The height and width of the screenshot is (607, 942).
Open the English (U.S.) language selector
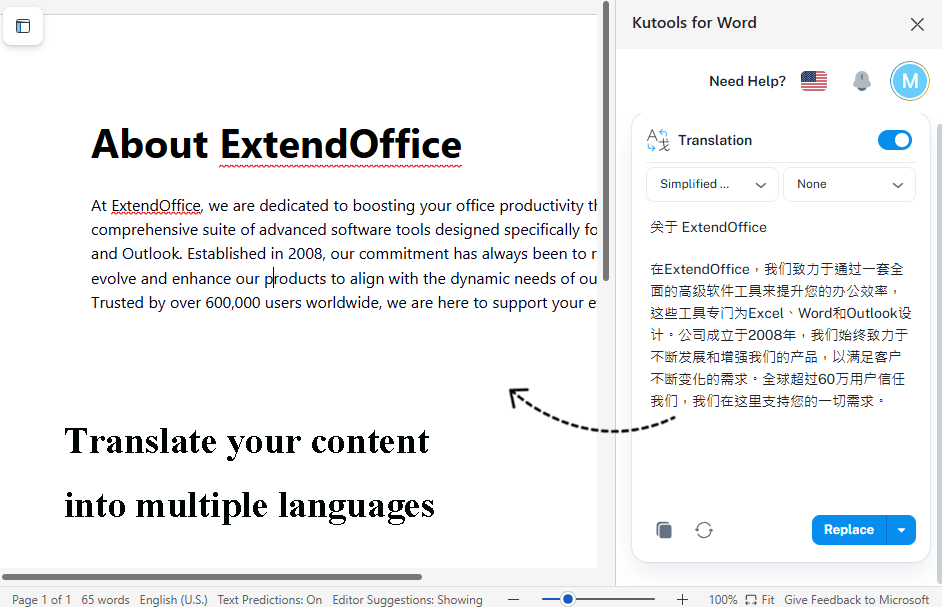[x=173, y=599]
